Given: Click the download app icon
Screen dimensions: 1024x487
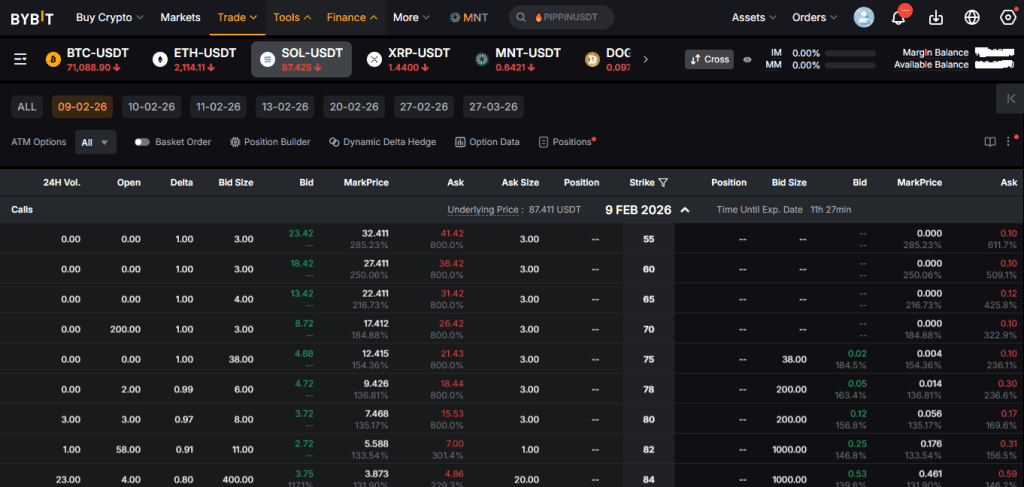Looking at the screenshot, I should pos(936,18).
